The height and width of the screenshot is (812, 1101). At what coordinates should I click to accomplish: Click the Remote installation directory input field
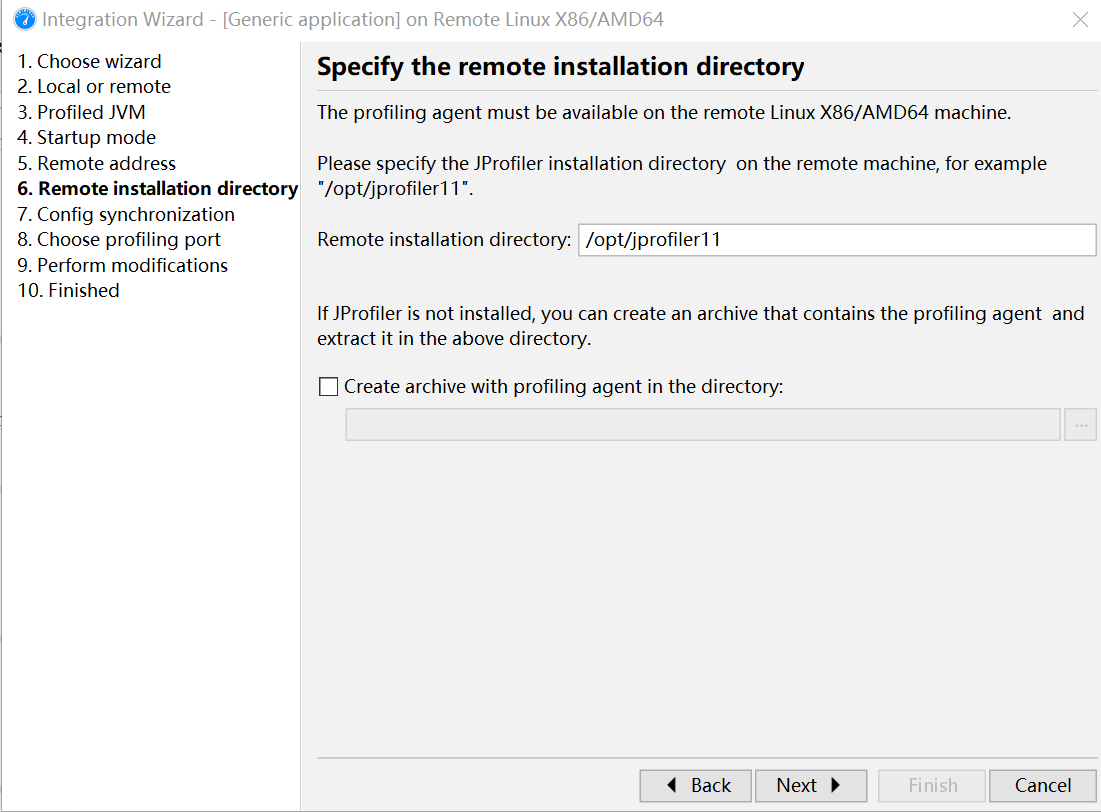click(x=836, y=240)
